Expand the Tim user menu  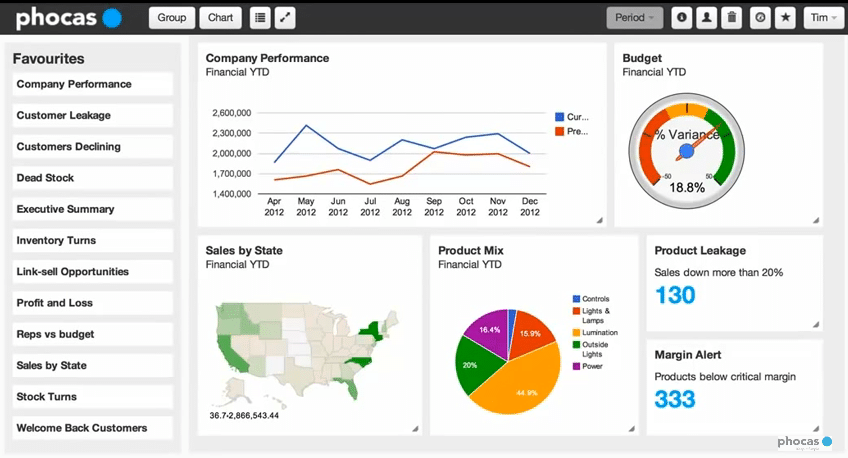[824, 18]
